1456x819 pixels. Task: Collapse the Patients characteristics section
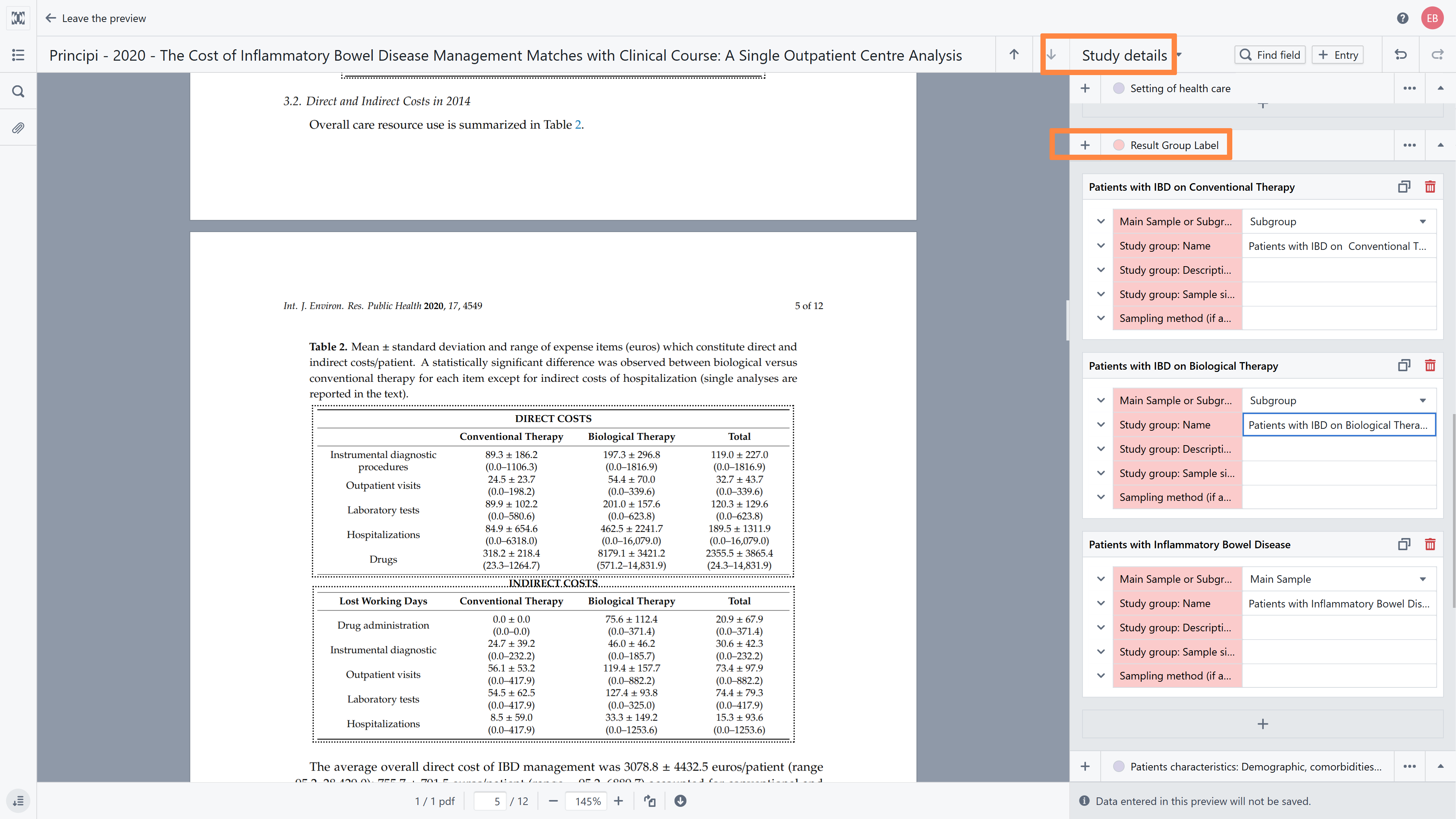click(x=1441, y=766)
